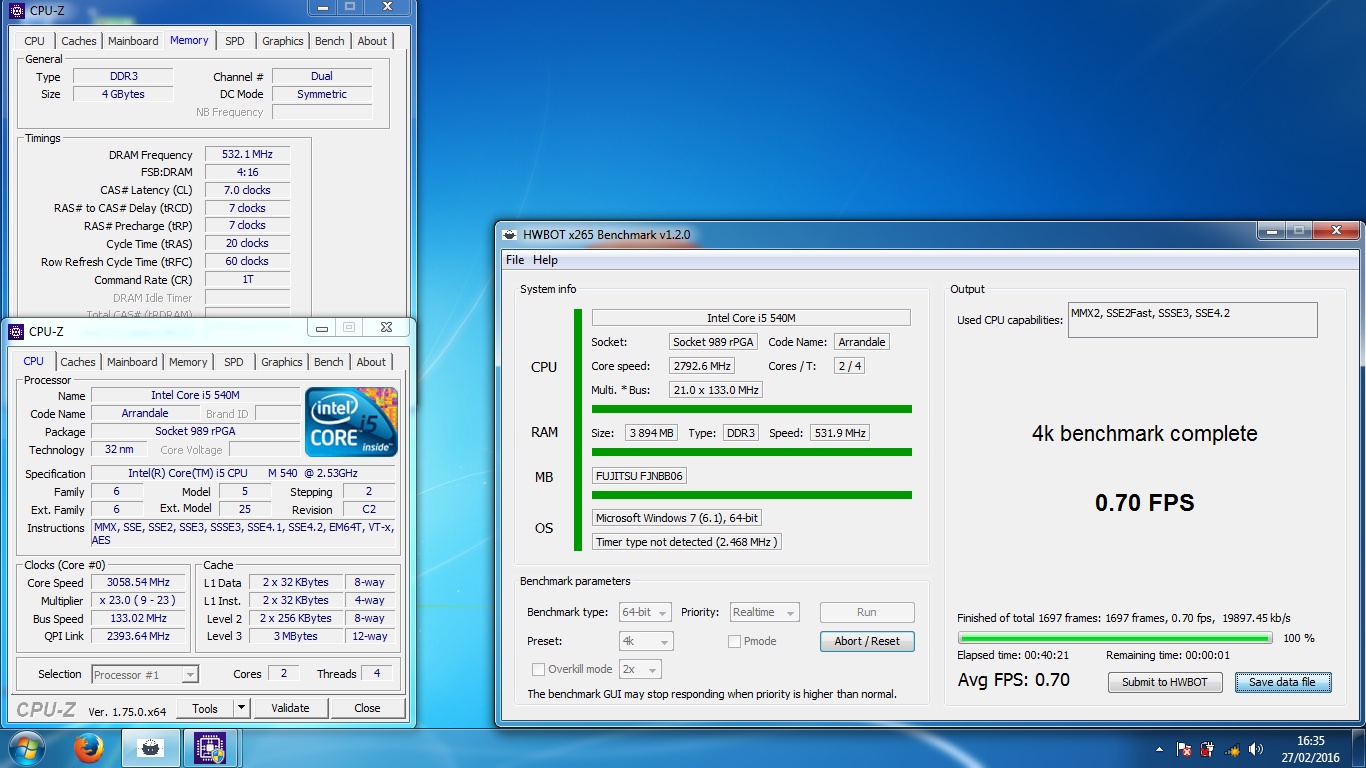The height and width of the screenshot is (768, 1366).
Task: Click the 0.70 FPS result text
Action: tap(1145, 502)
